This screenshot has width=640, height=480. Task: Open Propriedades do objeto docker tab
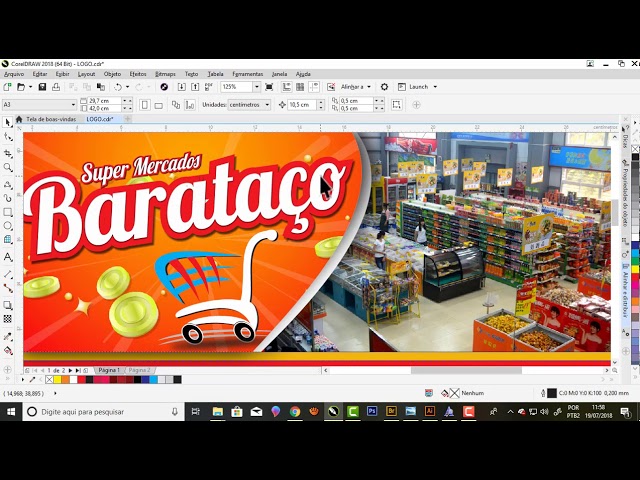[x=625, y=194]
